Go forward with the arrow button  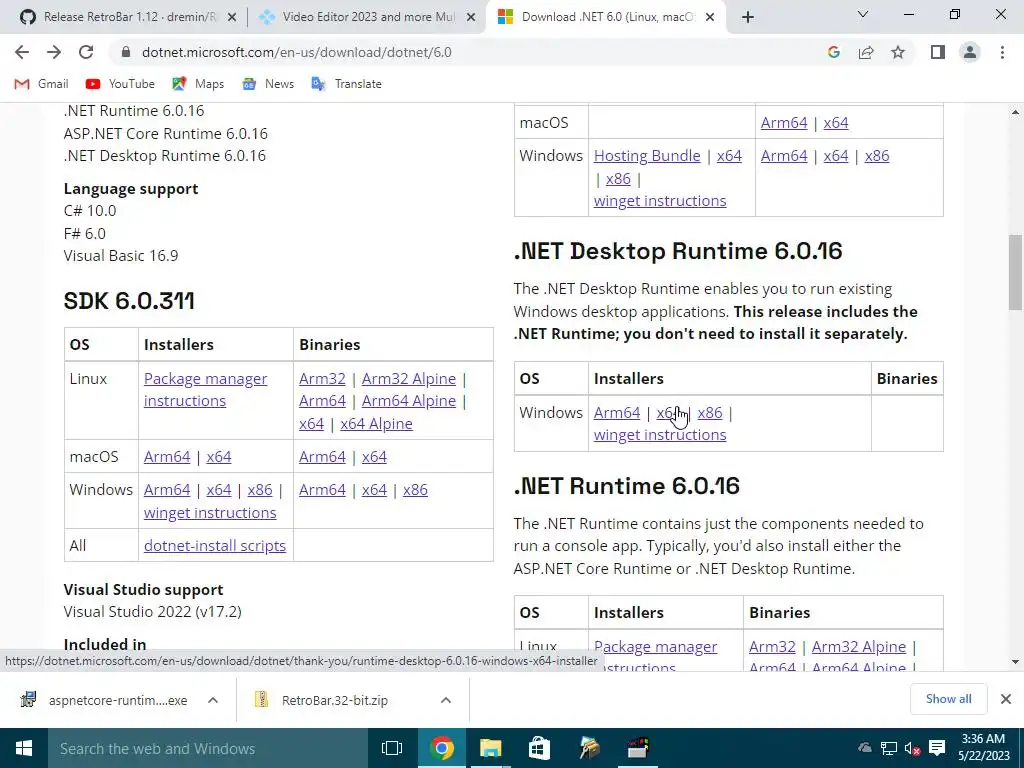(54, 52)
